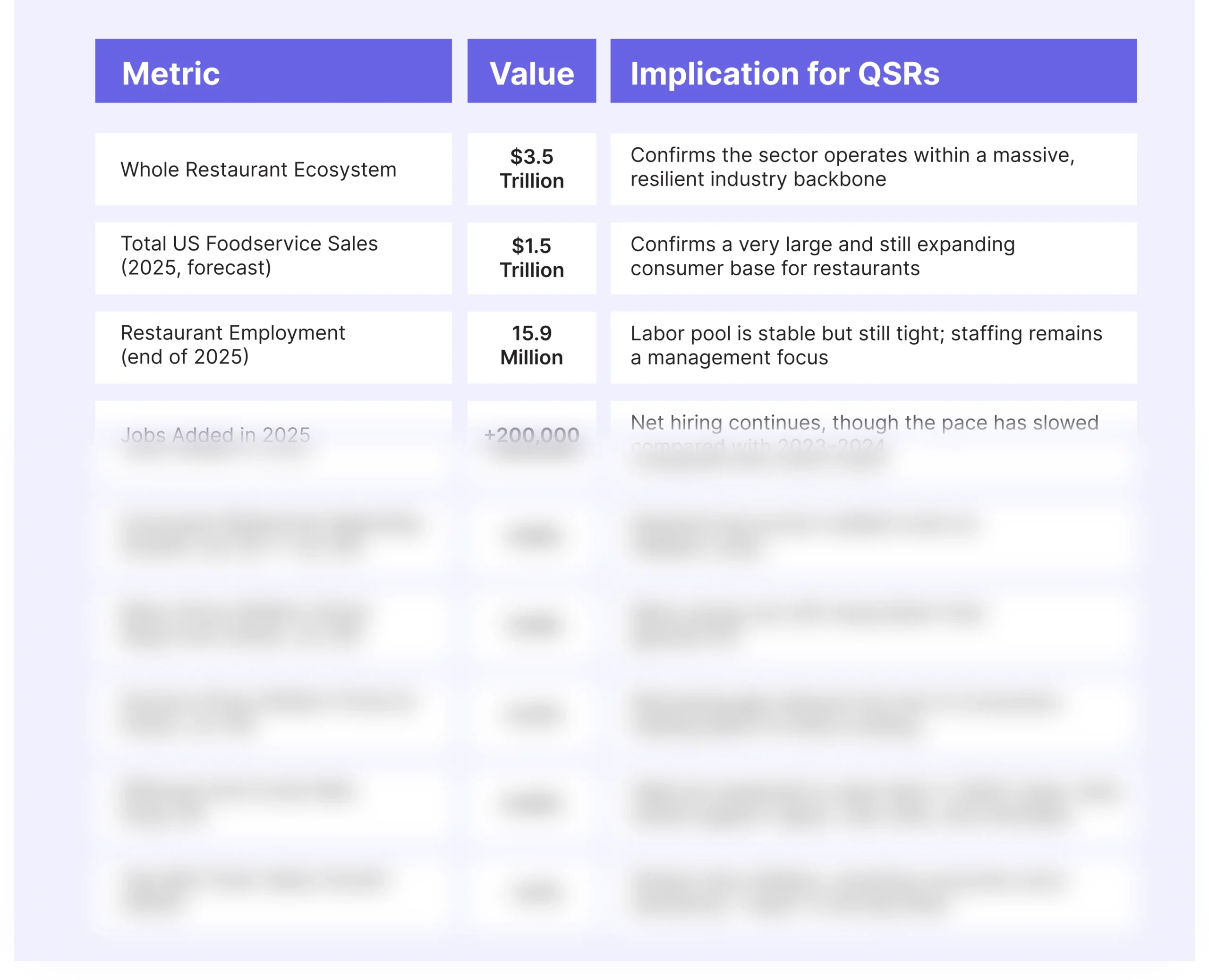Select the Jobs Added in 2025 cell
The height and width of the screenshot is (980, 1209).
pyautogui.click(x=273, y=435)
